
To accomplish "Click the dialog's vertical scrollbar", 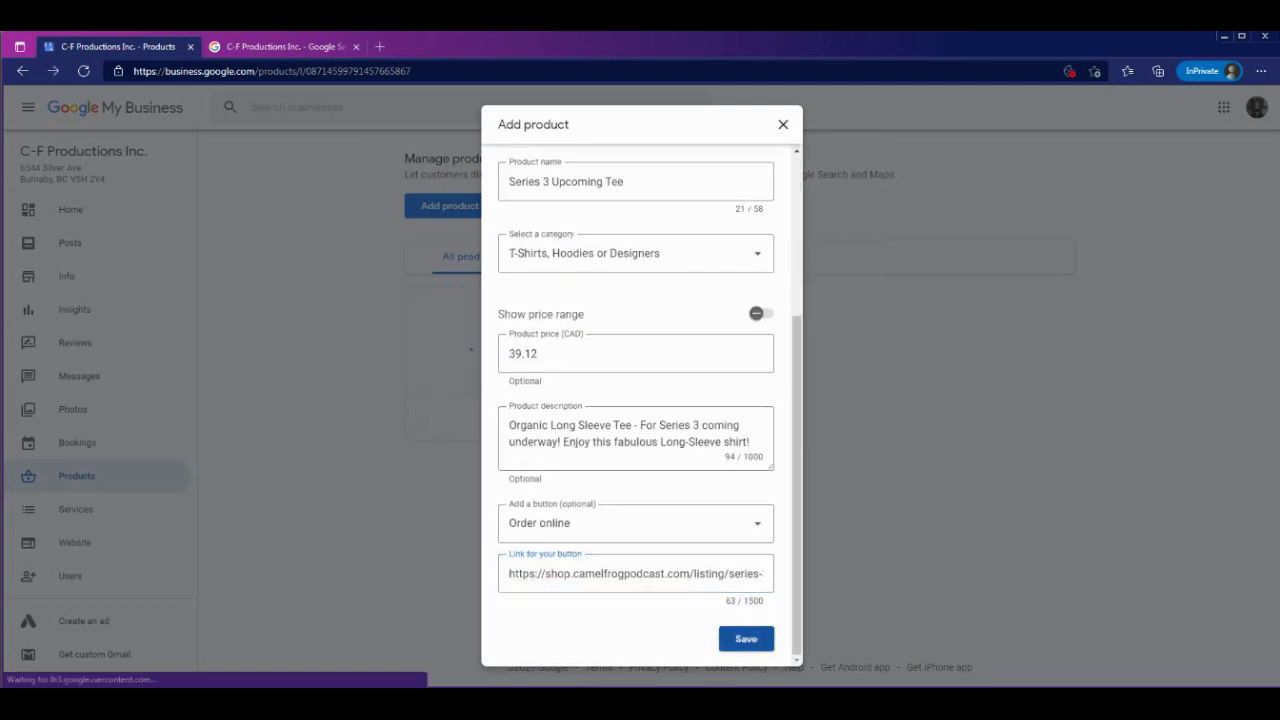I will coord(796,480).
